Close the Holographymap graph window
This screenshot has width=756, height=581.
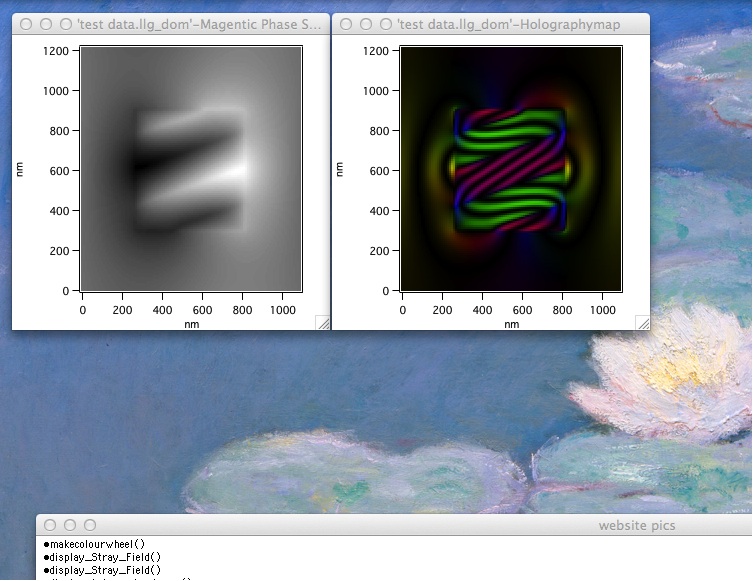tap(346, 24)
